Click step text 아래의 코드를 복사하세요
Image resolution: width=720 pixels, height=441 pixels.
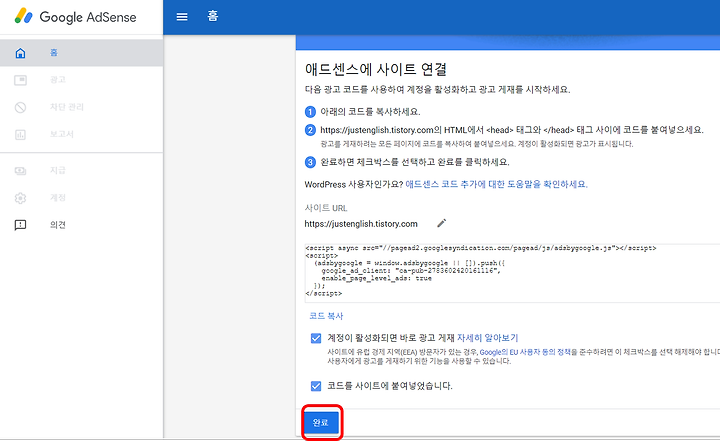pyautogui.click(x=370, y=112)
